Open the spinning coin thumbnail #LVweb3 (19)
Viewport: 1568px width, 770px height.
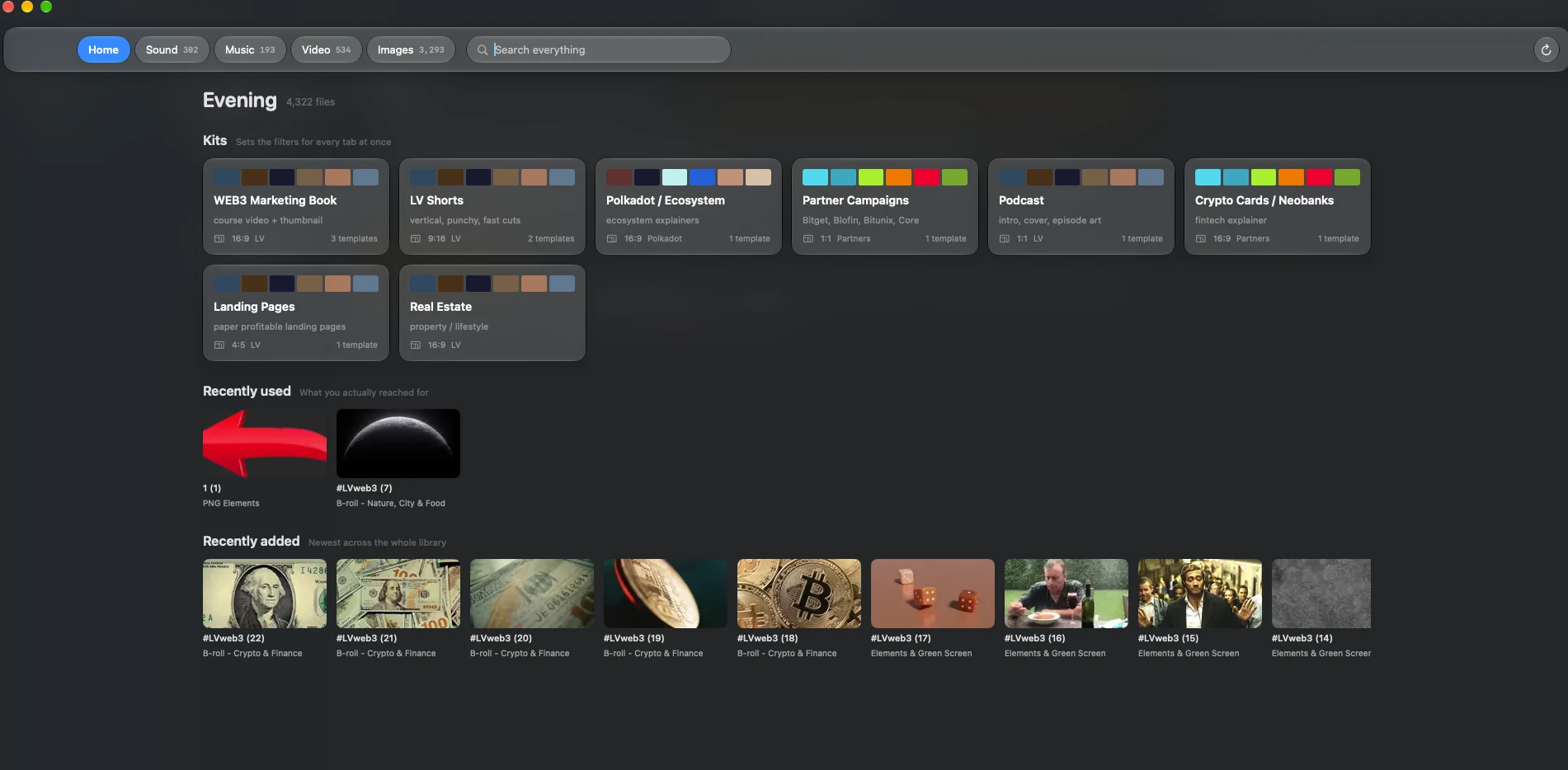(666, 594)
